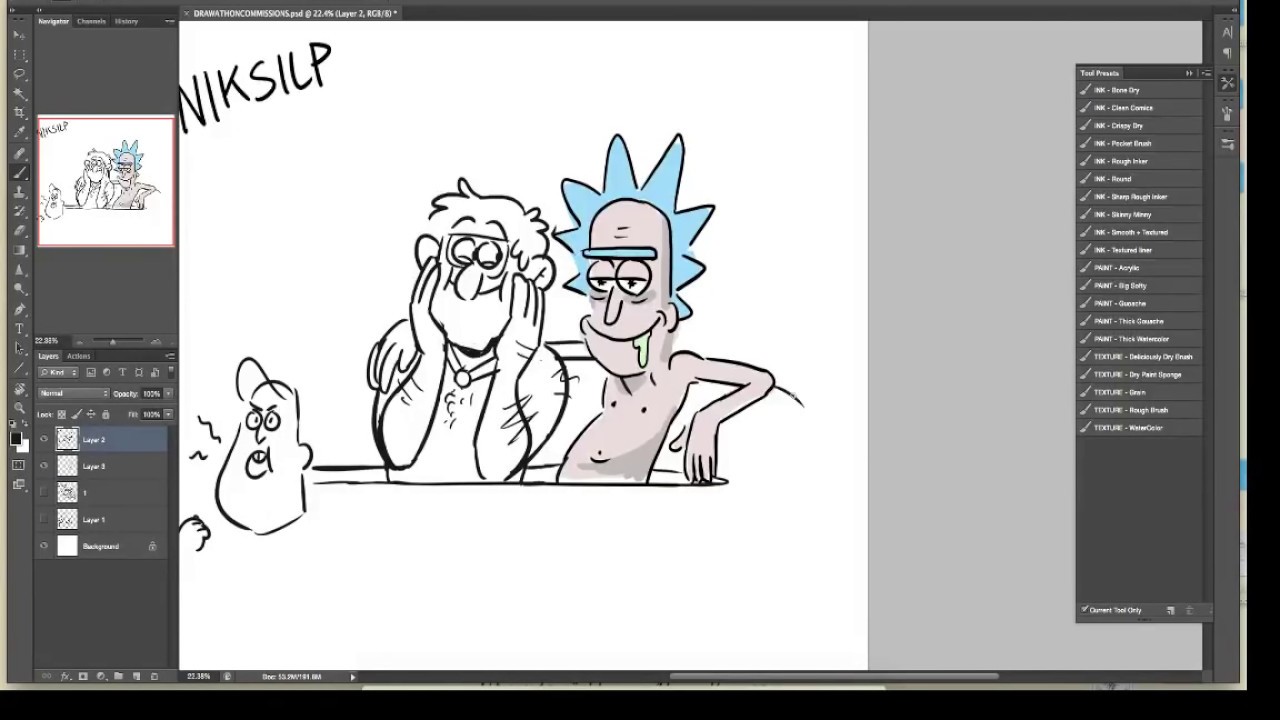Choose the INK - Bone Dry preset
Viewport: 1280px width, 720px height.
(x=1139, y=90)
